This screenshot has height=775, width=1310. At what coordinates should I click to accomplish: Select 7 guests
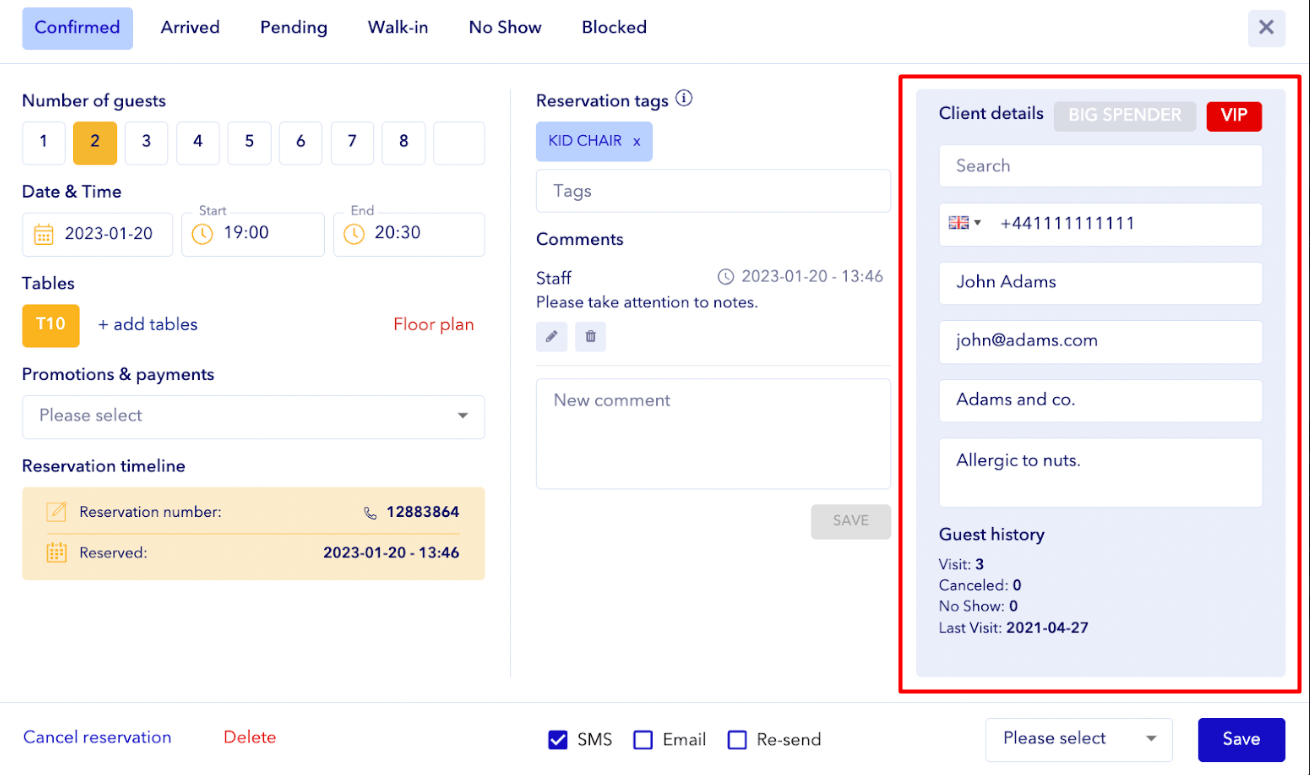click(x=352, y=143)
